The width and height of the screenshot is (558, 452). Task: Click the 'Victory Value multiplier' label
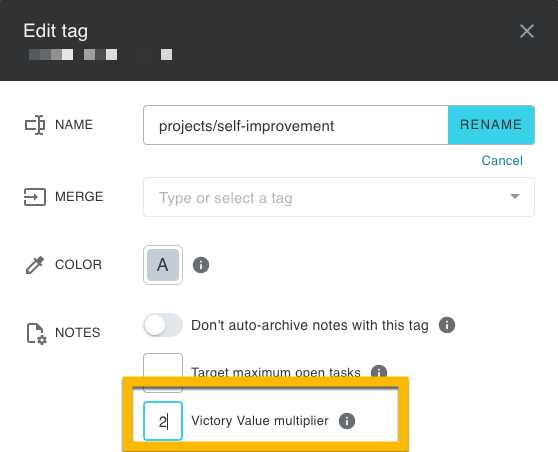[260, 421]
